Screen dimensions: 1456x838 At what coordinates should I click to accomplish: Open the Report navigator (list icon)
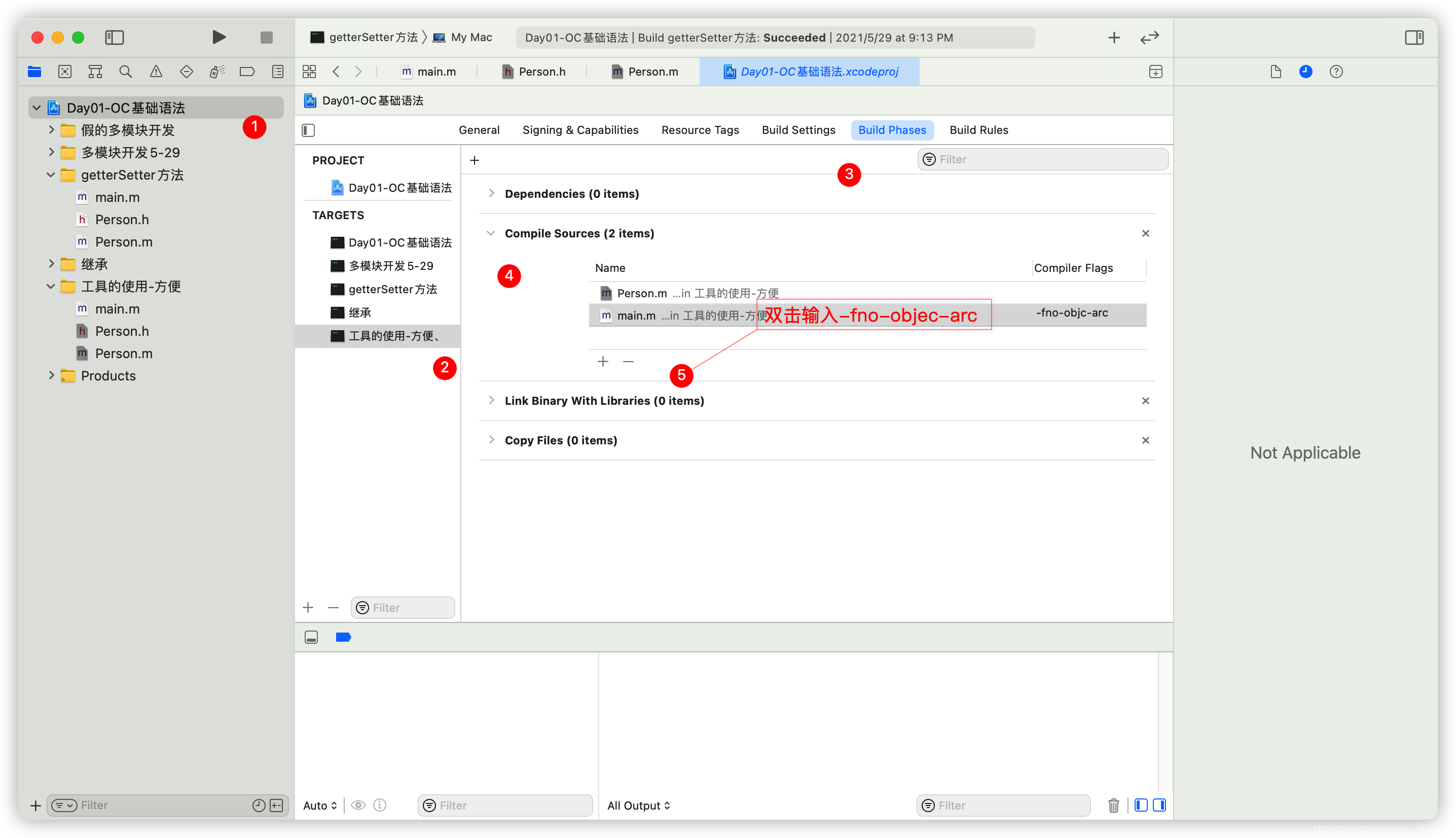click(x=277, y=72)
